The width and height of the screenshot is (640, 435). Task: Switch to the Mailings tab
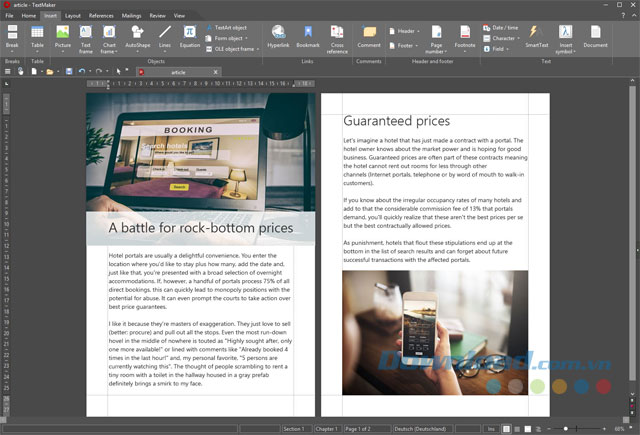[130, 16]
